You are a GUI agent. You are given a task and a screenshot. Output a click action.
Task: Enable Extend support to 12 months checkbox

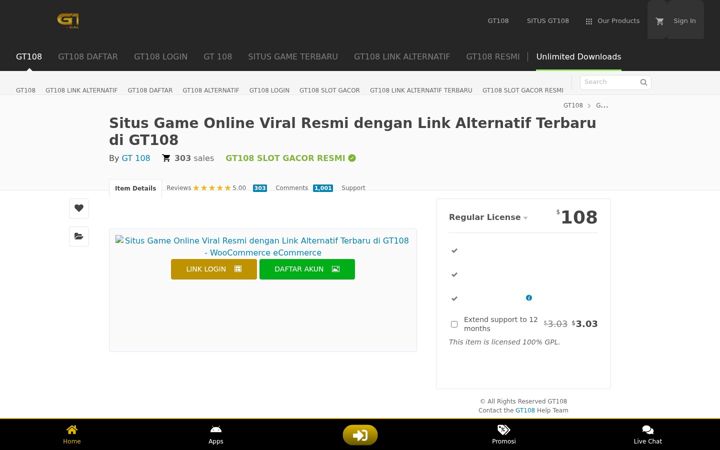click(x=454, y=324)
